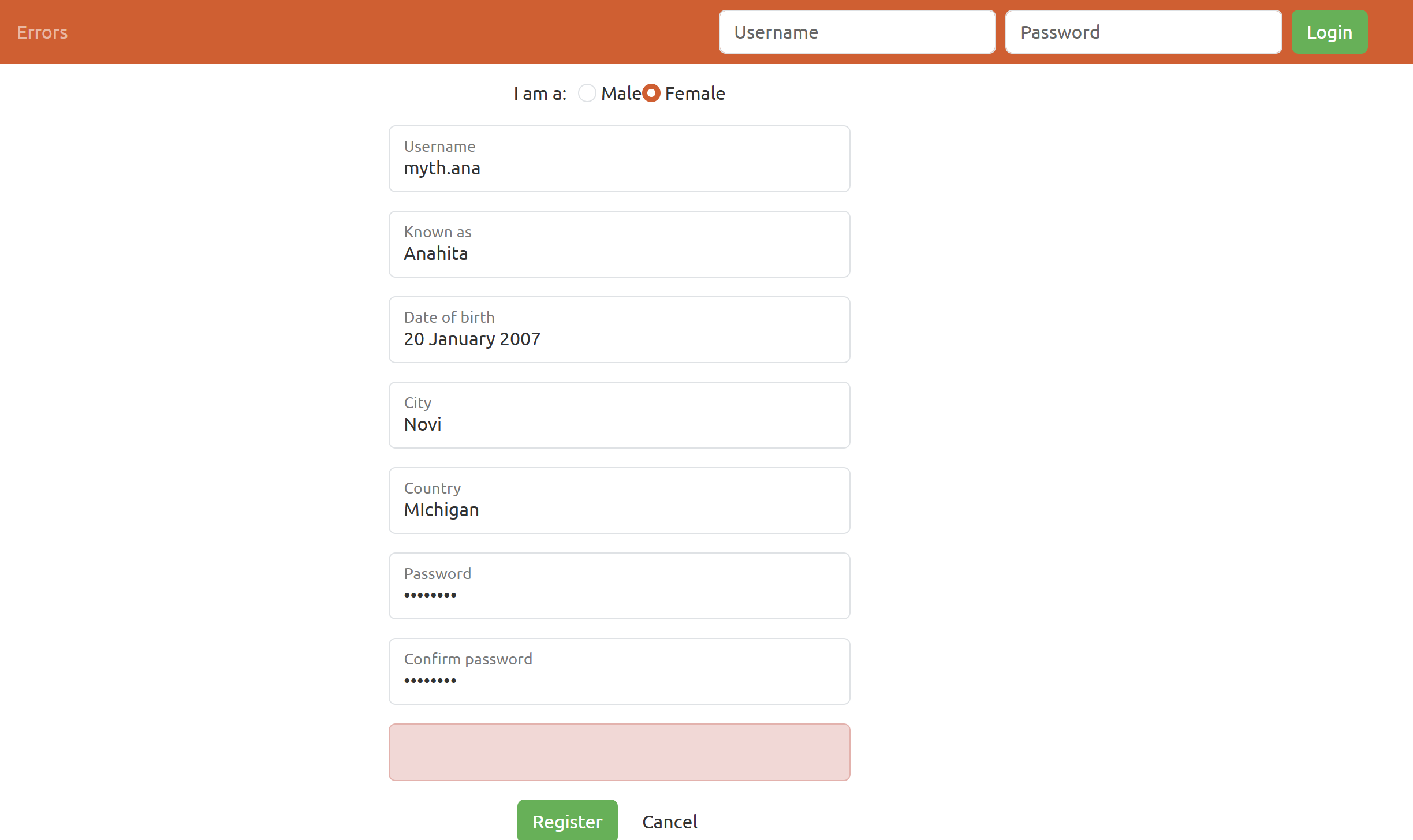Image resolution: width=1413 pixels, height=840 pixels.
Task: Click the Female label text
Action: tap(694, 94)
